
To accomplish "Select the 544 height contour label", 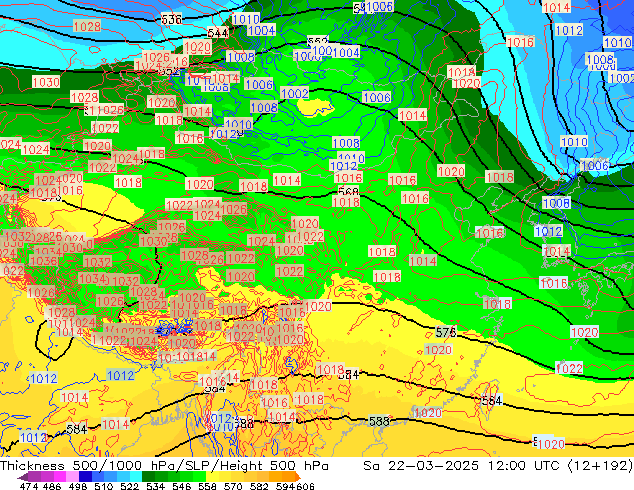I will tap(217, 33).
